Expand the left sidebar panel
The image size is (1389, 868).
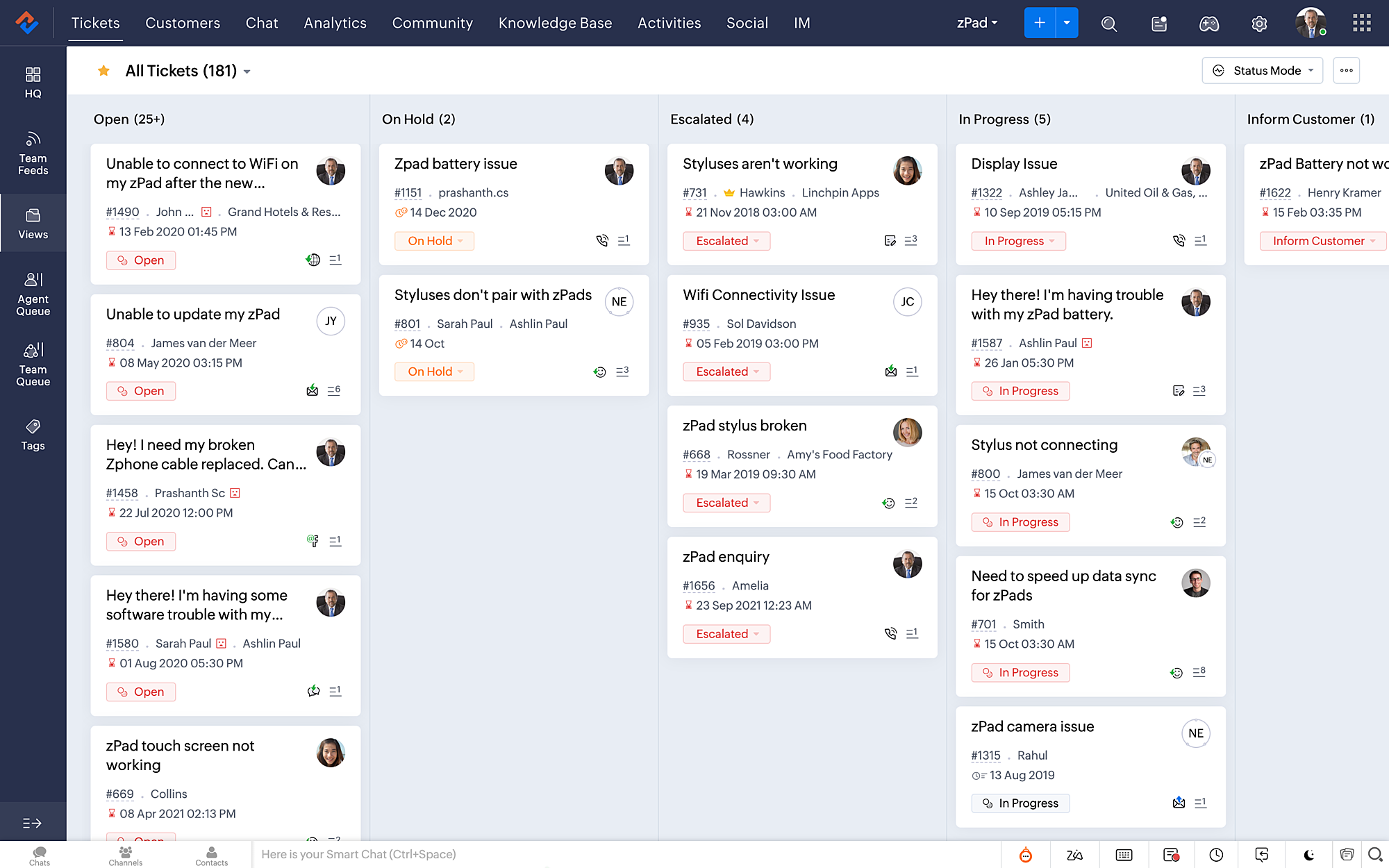(32, 823)
